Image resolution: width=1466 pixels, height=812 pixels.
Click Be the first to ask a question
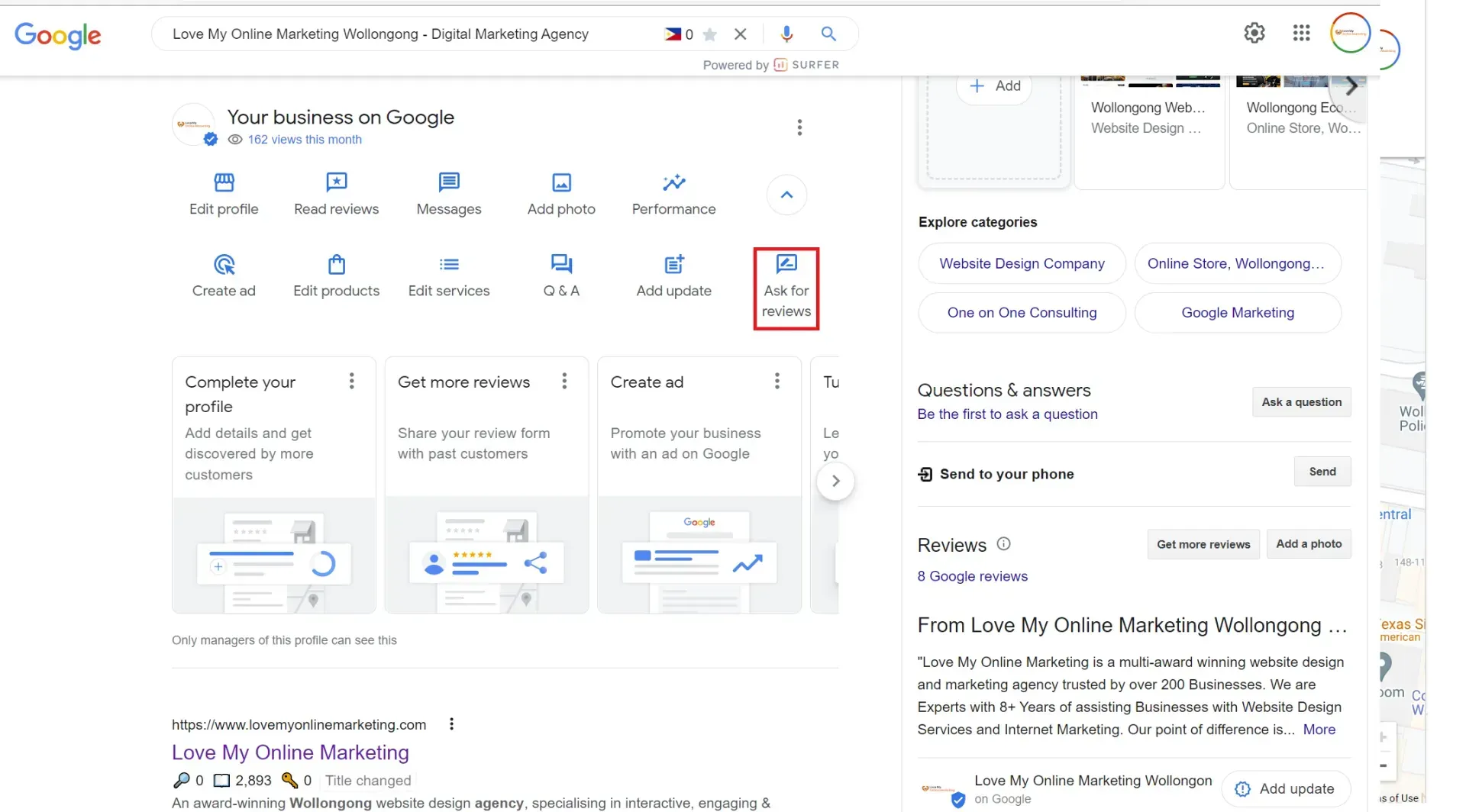(x=1007, y=414)
